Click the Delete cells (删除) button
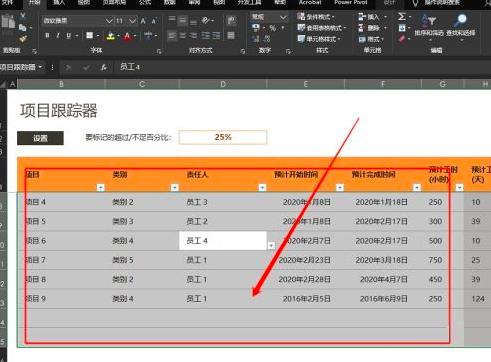Screen dimensions: 491x362 pos(372,28)
